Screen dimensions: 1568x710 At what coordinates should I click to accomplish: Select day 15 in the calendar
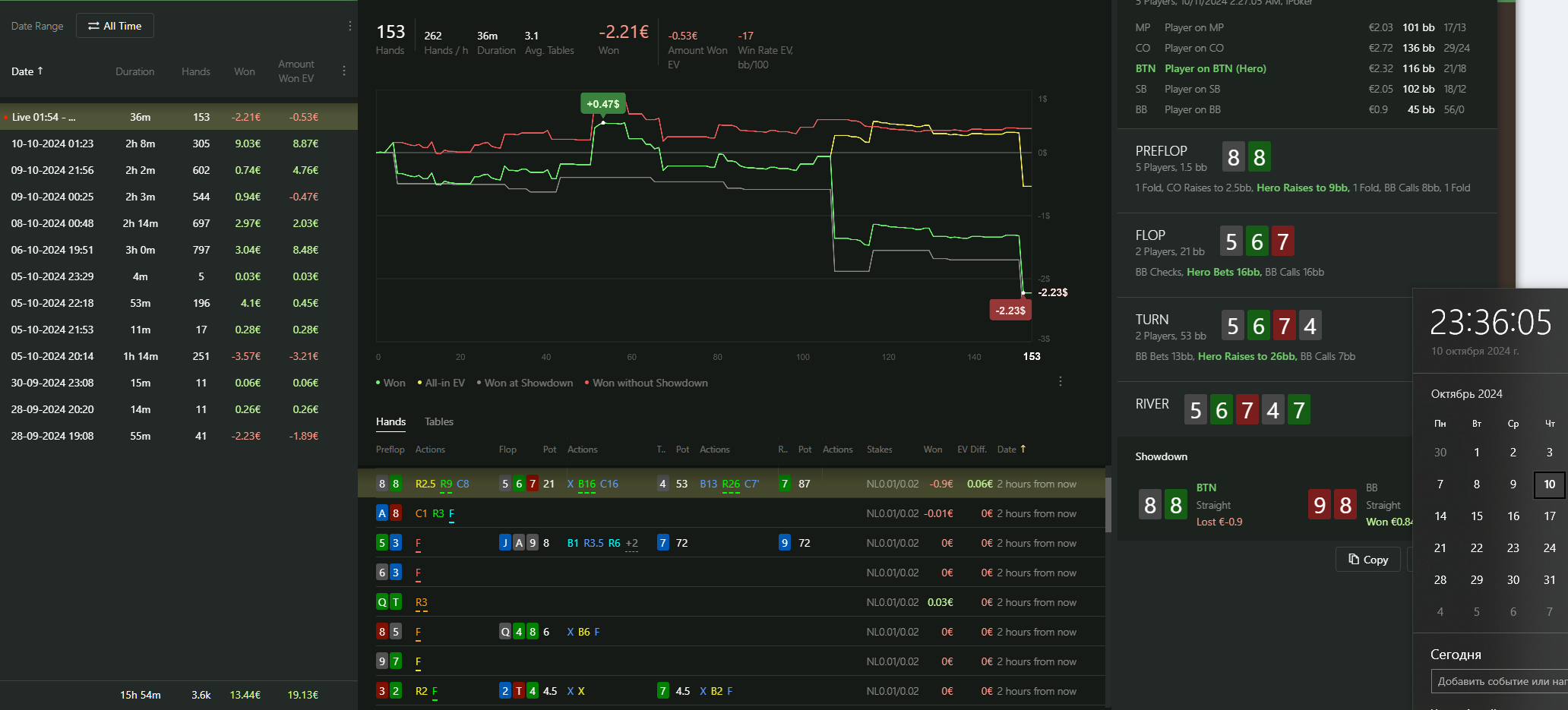tap(1477, 516)
